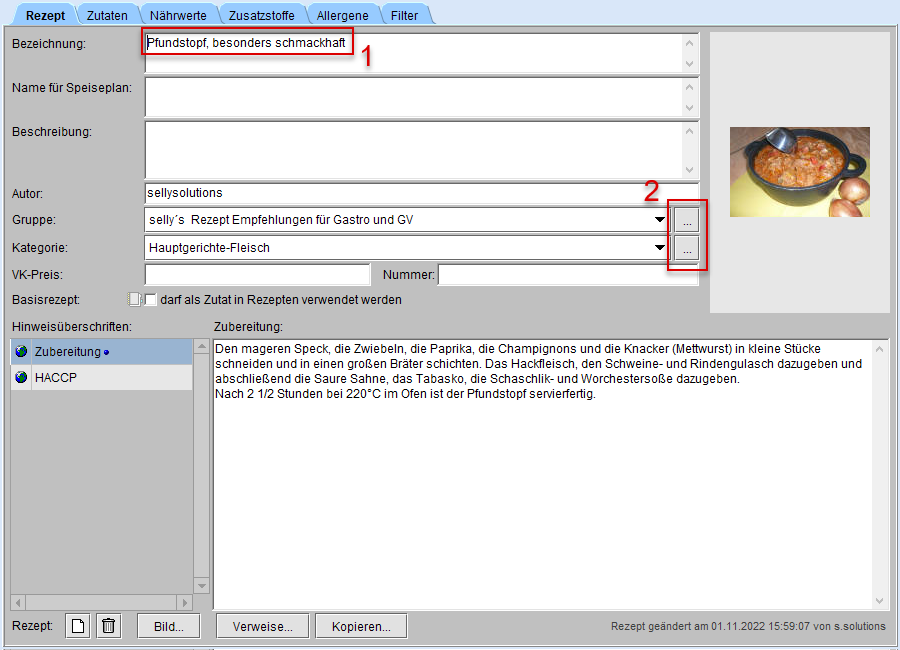Click the globe icon beside Zubereitung
The width and height of the screenshot is (900, 650).
pyautogui.click(x=21, y=352)
